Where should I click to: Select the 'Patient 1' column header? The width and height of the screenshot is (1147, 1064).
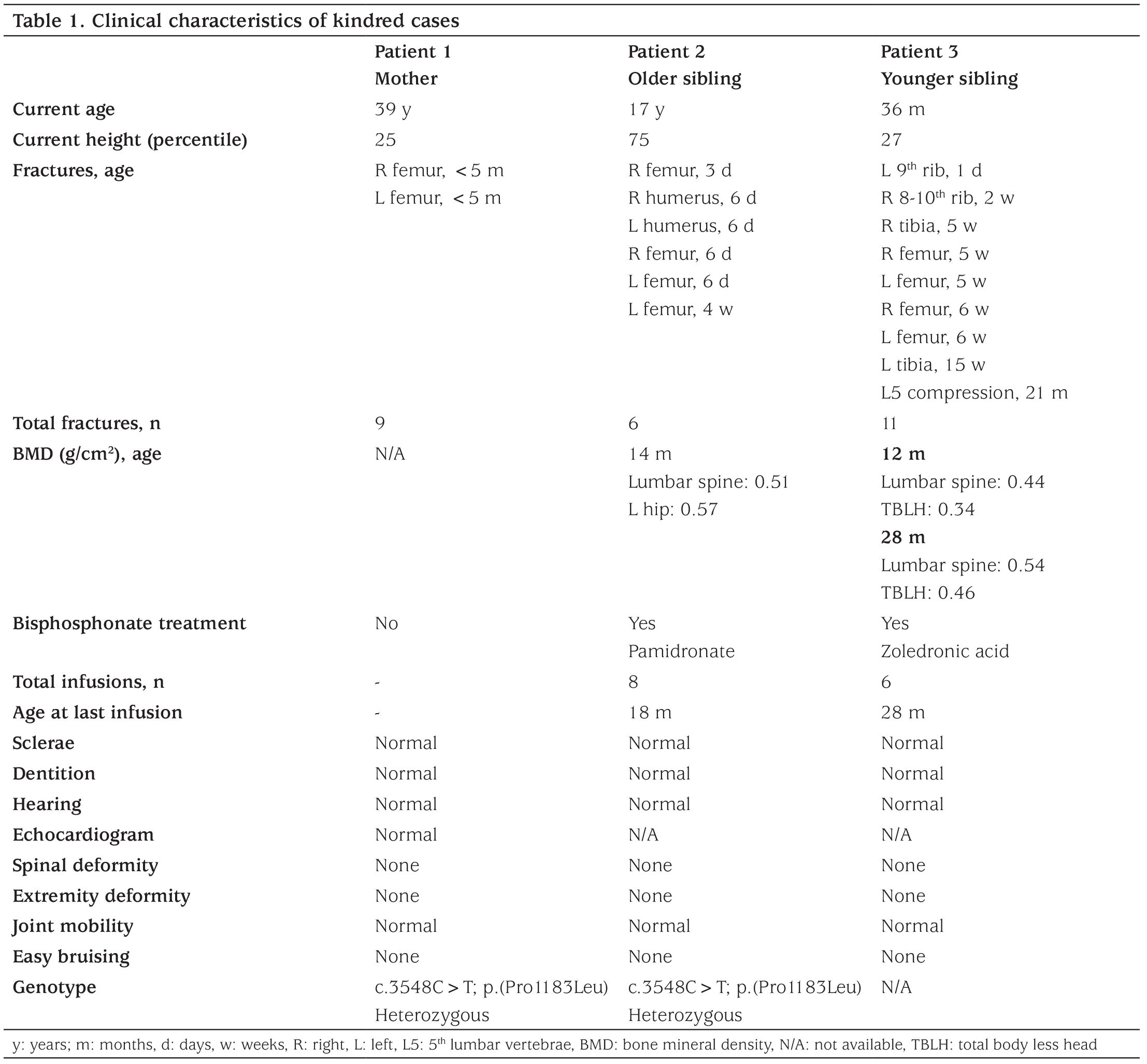413,52
